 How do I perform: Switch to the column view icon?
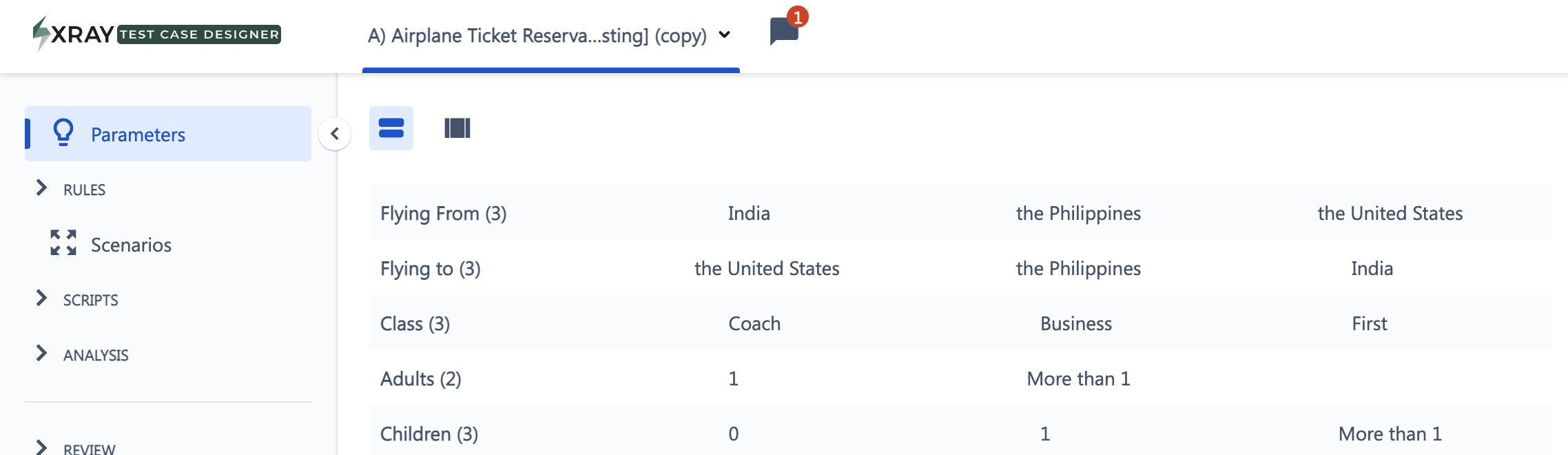pyautogui.click(x=457, y=128)
